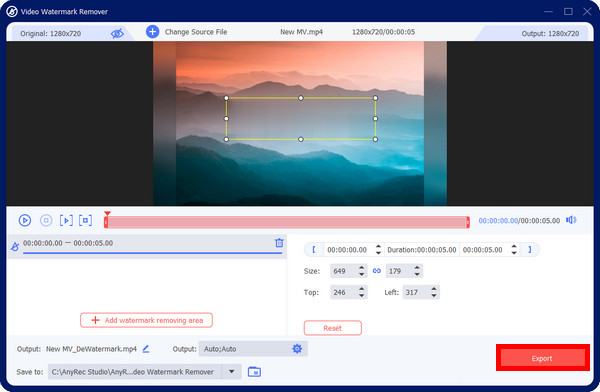Image resolution: width=600 pixels, height=392 pixels.
Task: Increase end time with up arrow
Action: 514,247
